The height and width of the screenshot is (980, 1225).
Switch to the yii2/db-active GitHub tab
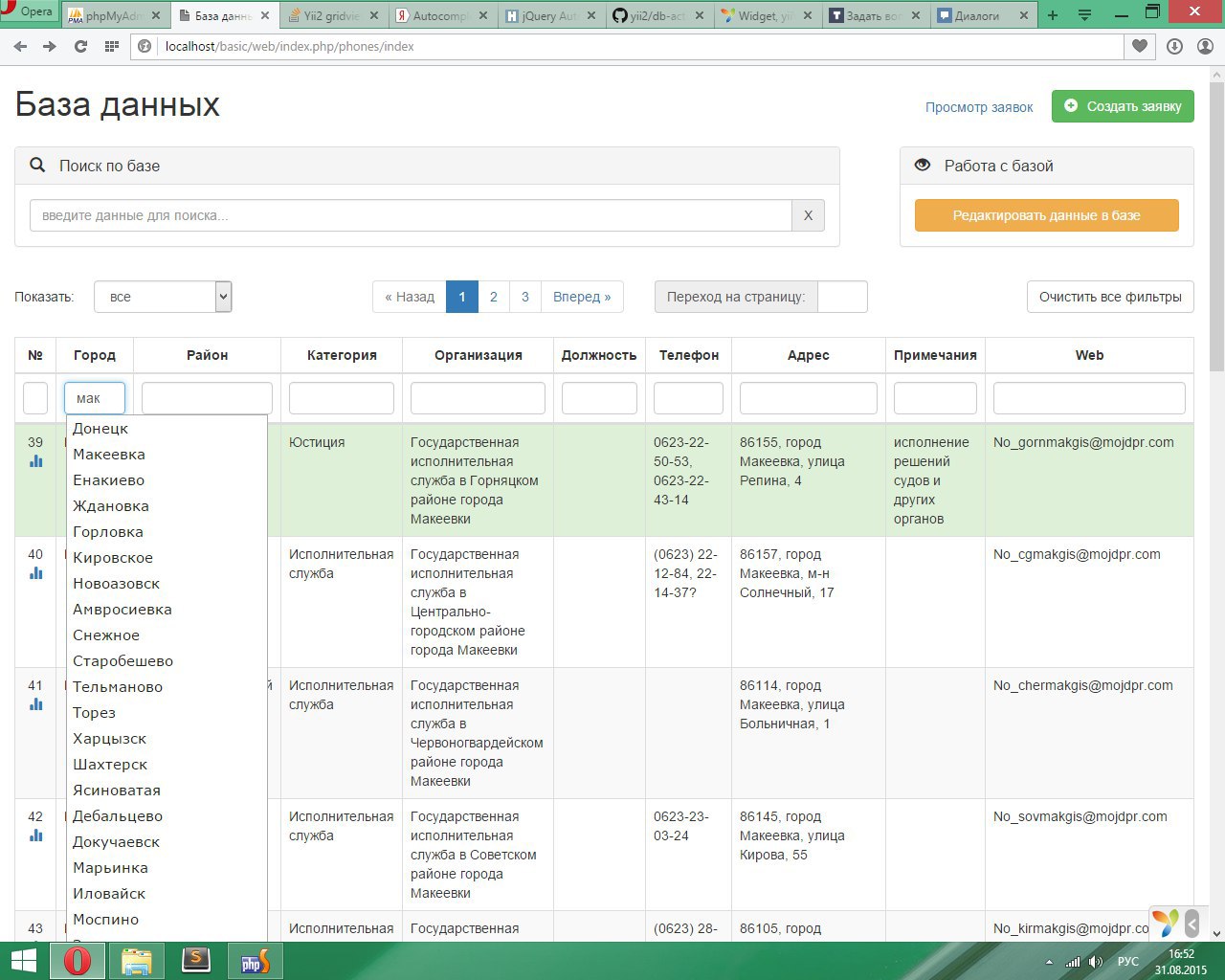point(659,16)
